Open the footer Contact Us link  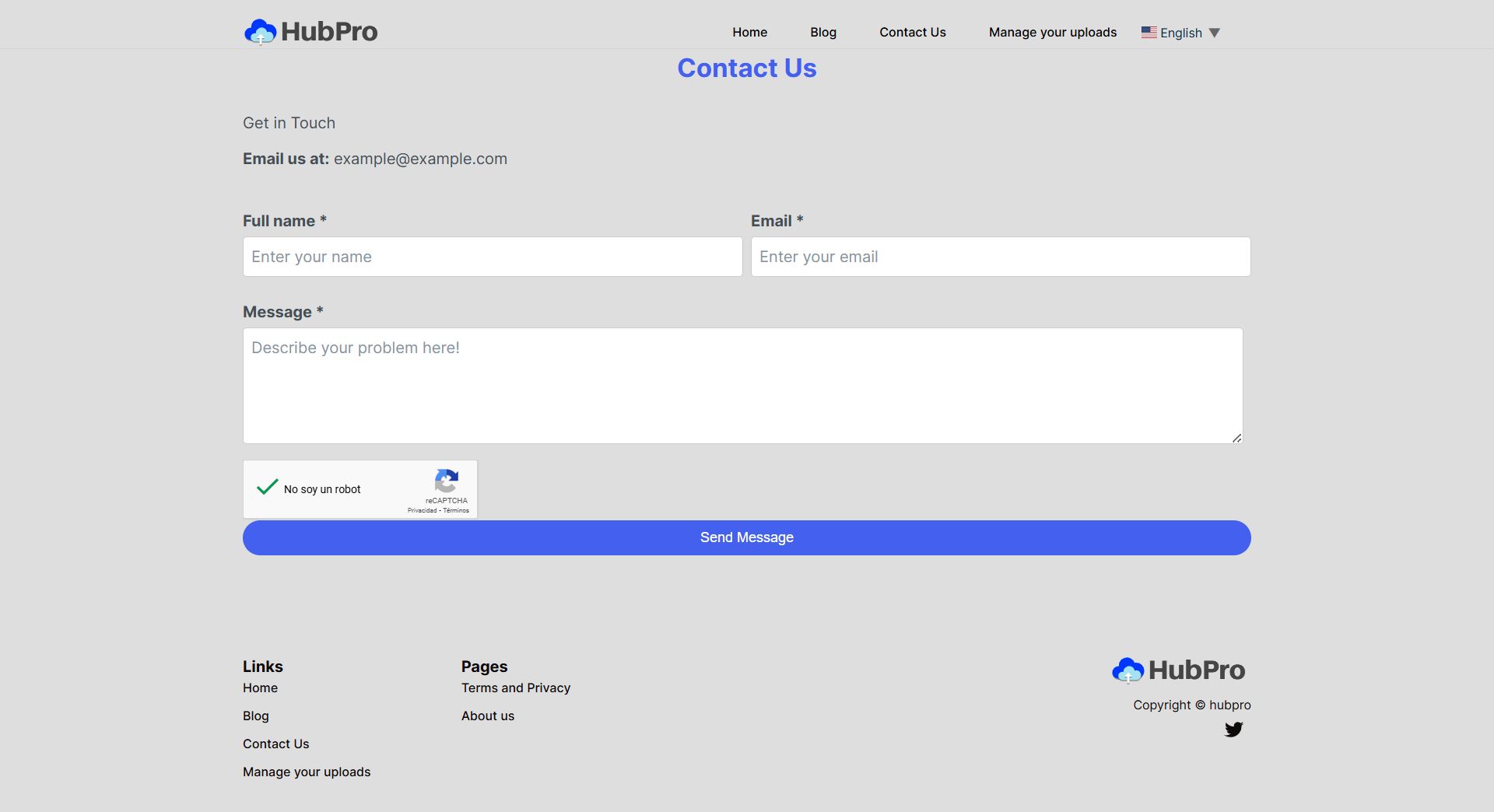click(275, 744)
